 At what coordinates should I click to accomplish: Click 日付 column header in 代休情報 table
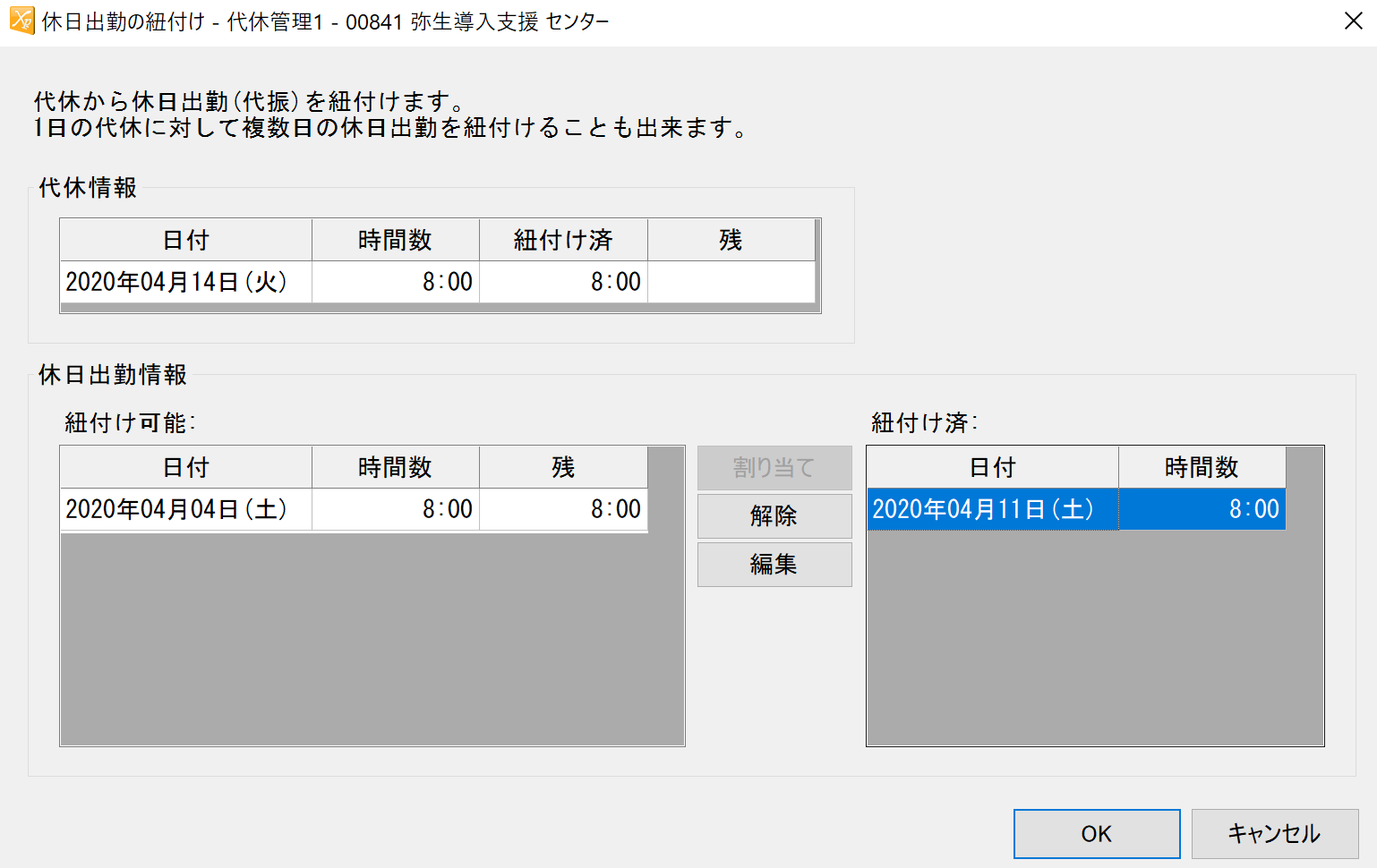[x=186, y=240]
